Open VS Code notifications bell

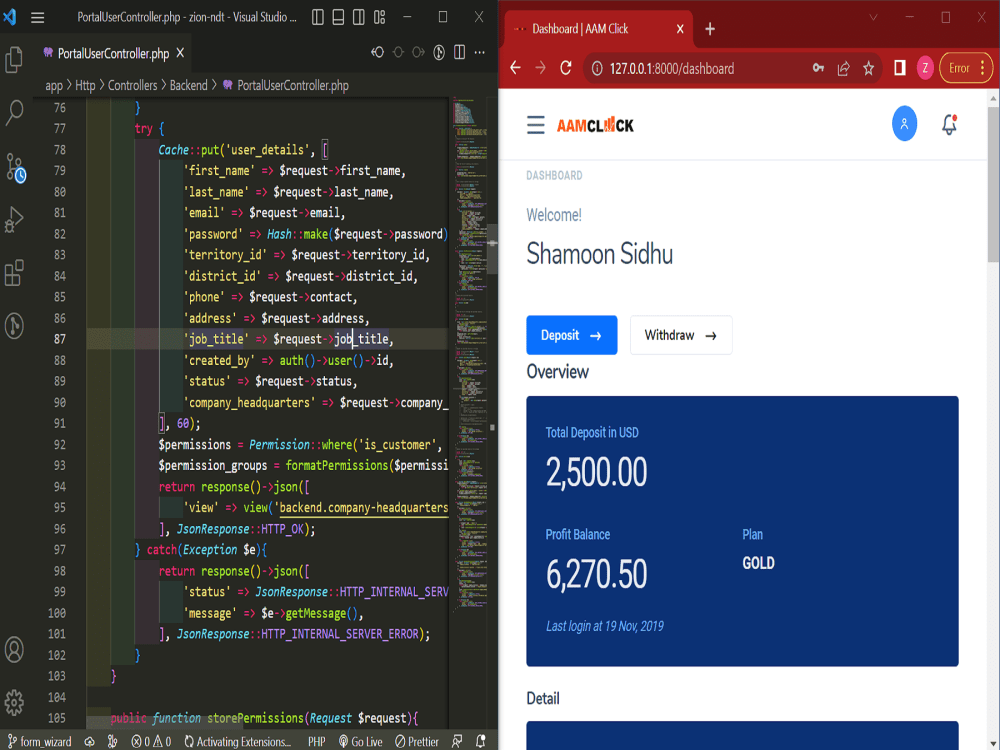pyautogui.click(x=481, y=742)
